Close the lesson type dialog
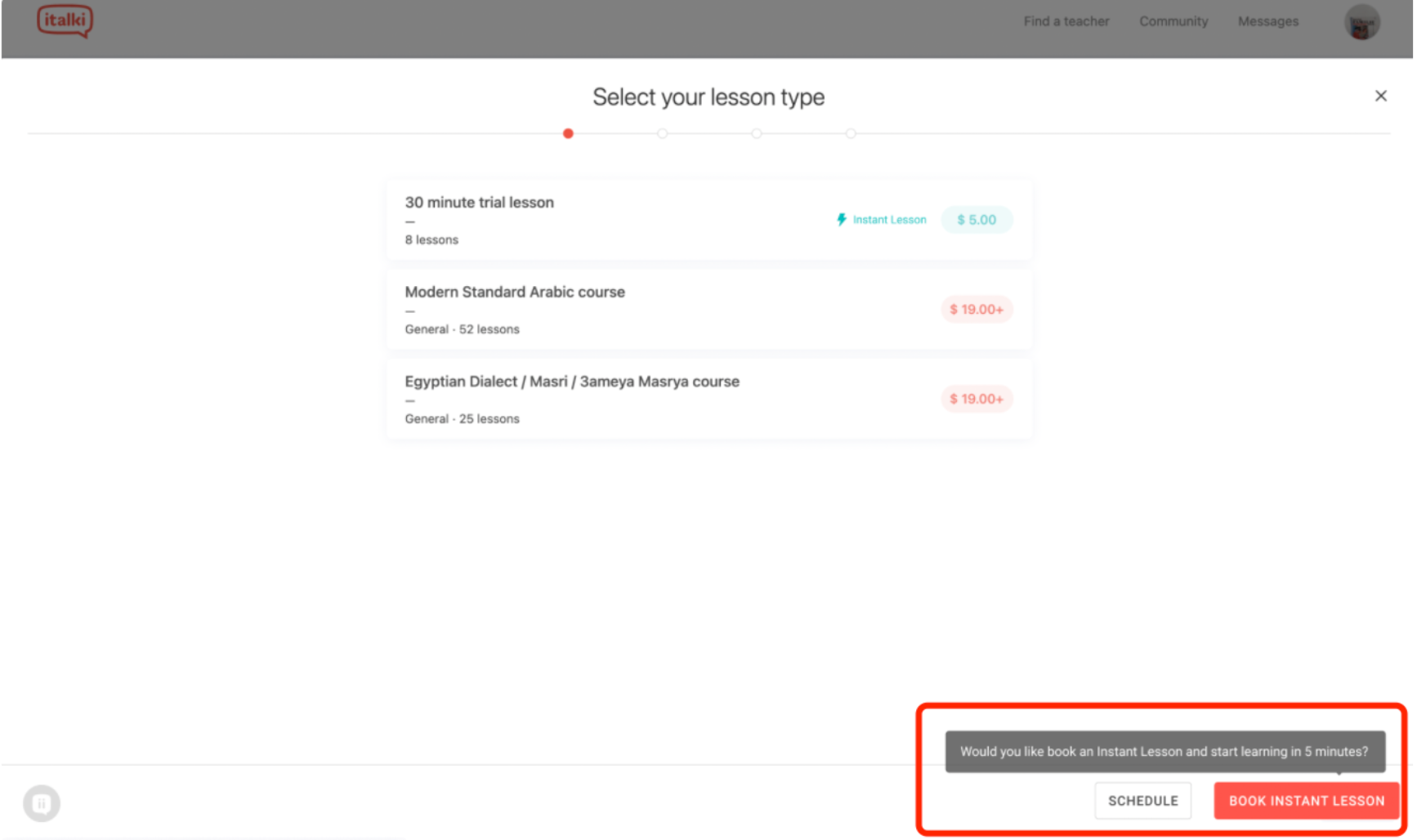The width and height of the screenshot is (1417, 840). [1380, 96]
